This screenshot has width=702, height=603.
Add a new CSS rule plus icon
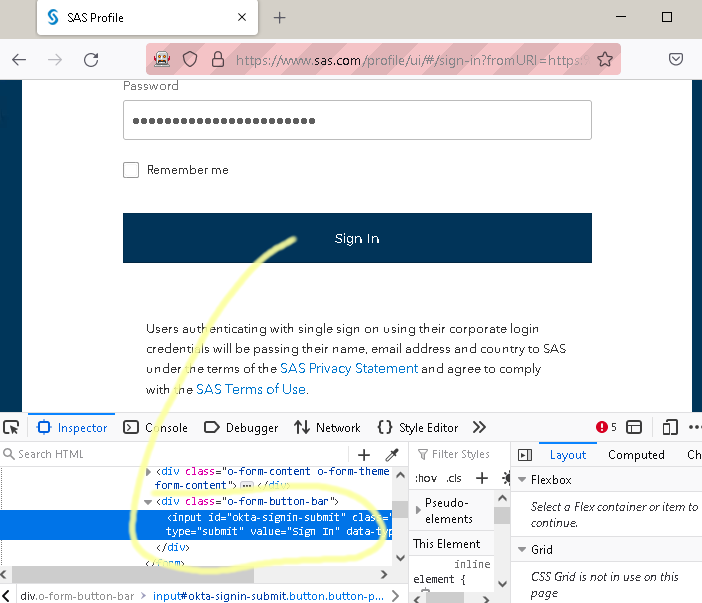[482, 478]
